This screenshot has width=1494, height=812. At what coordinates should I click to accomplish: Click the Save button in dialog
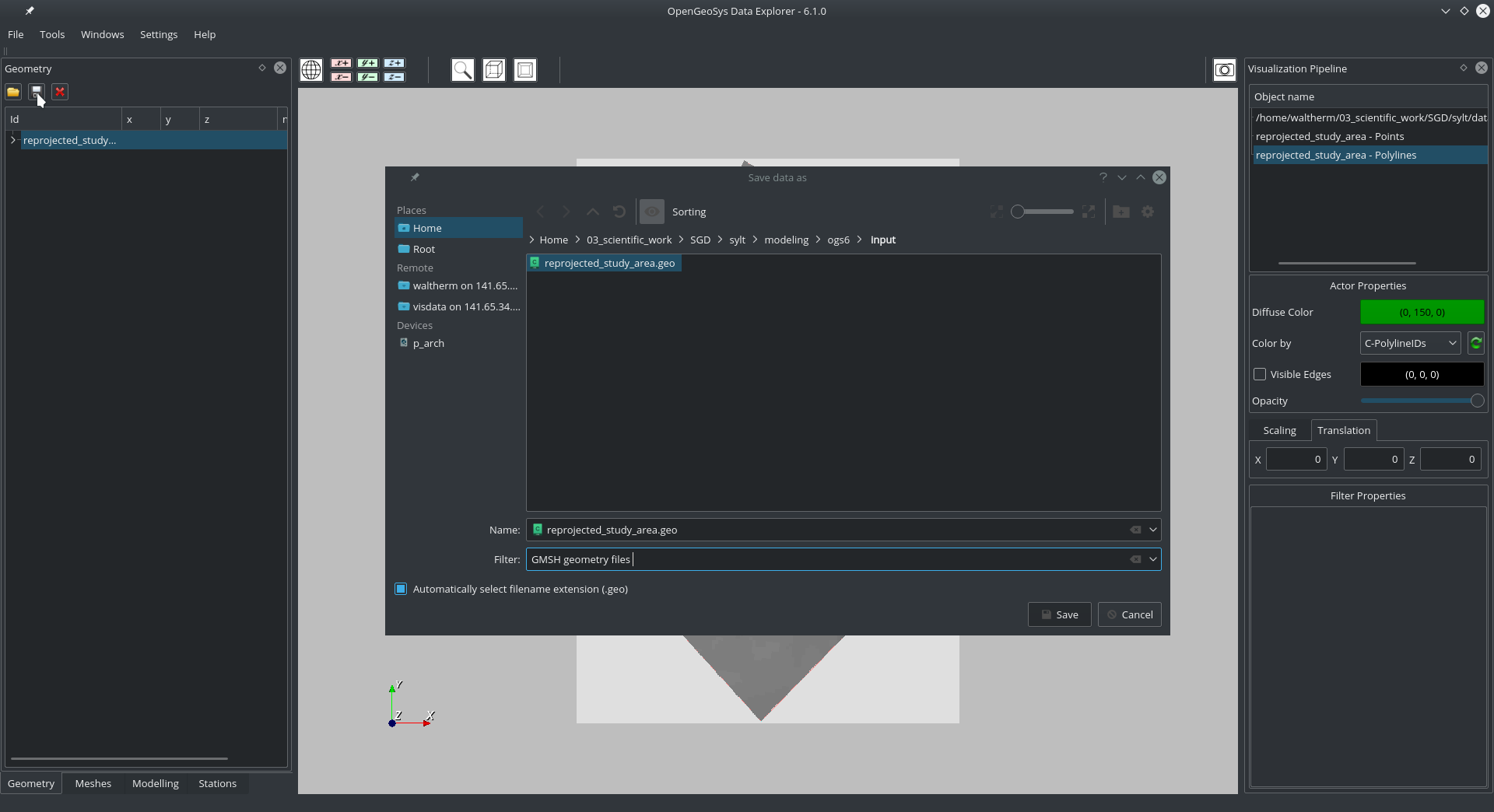(1059, 614)
